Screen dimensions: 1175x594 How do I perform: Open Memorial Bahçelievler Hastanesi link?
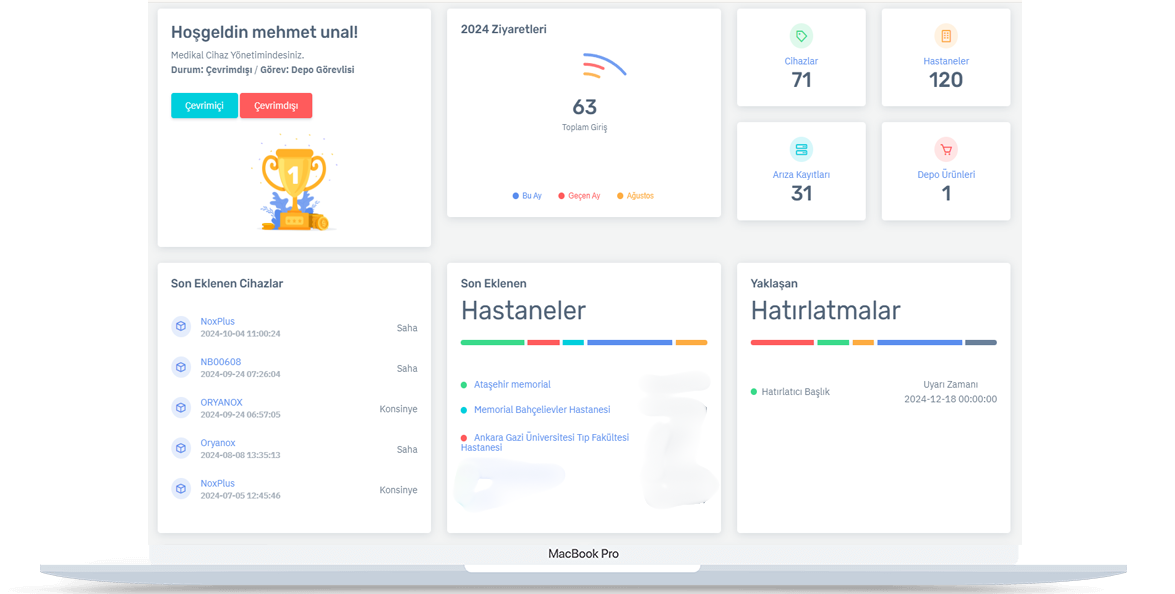pyautogui.click(x=541, y=410)
